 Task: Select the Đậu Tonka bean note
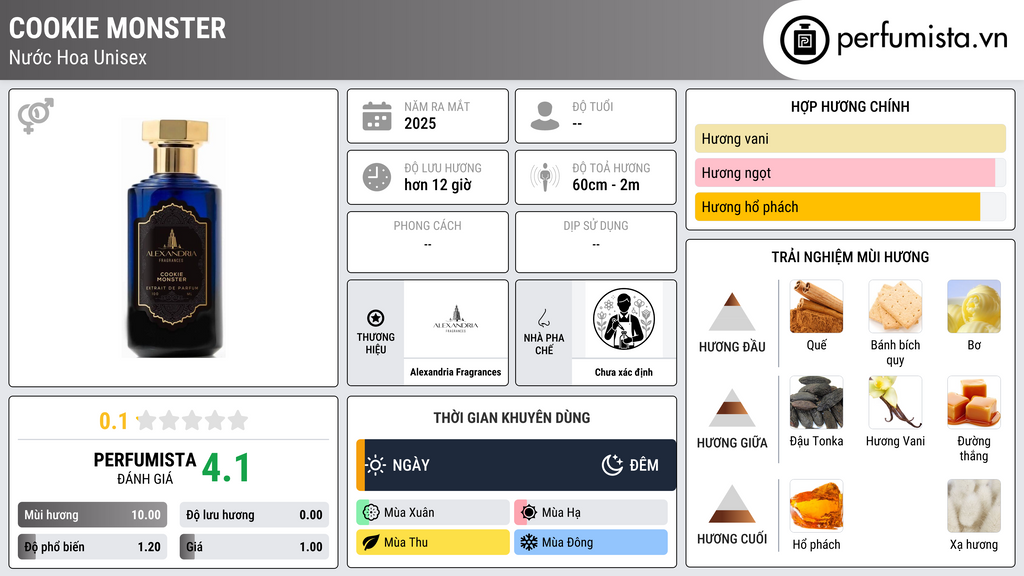816,403
